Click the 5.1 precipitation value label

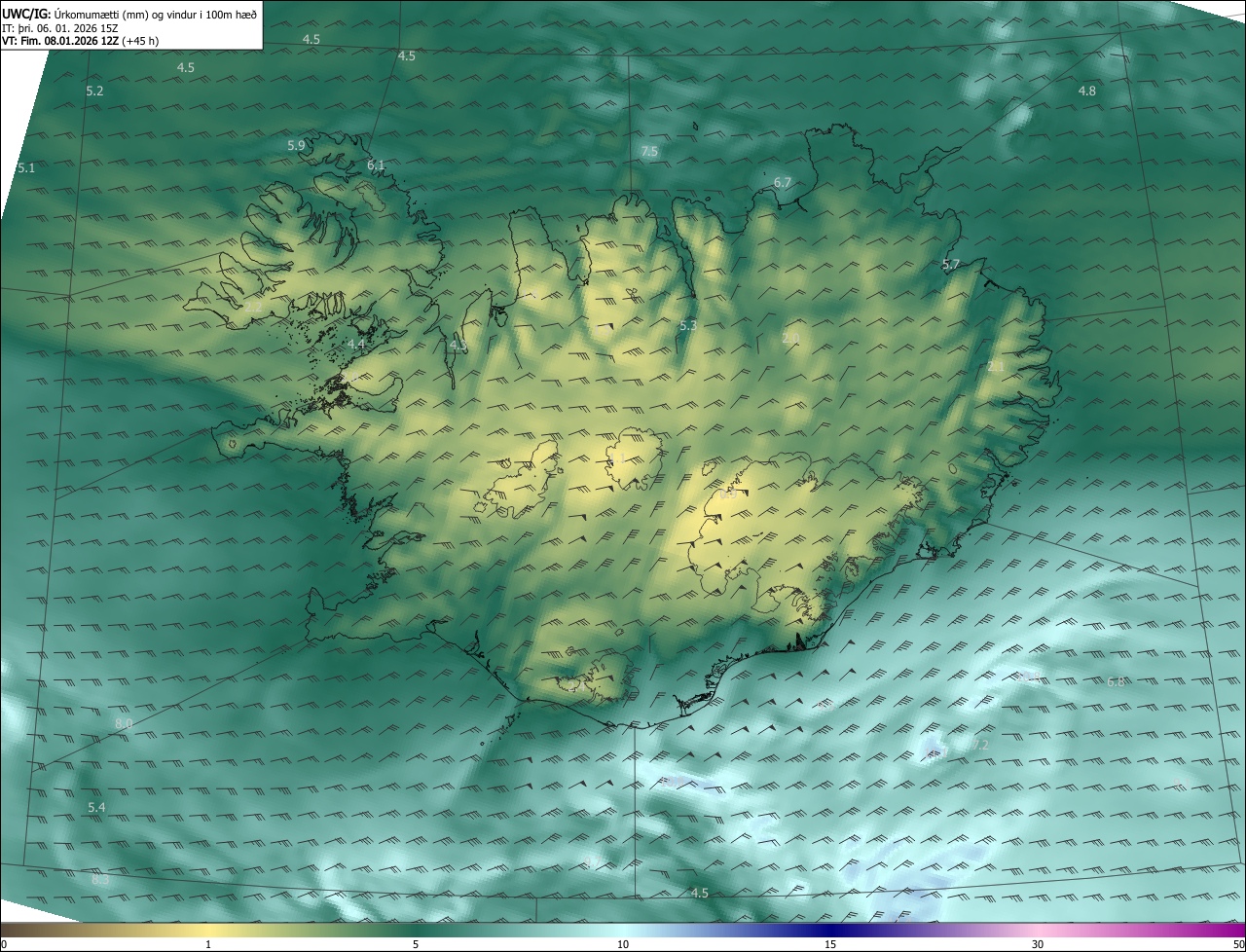(26, 167)
